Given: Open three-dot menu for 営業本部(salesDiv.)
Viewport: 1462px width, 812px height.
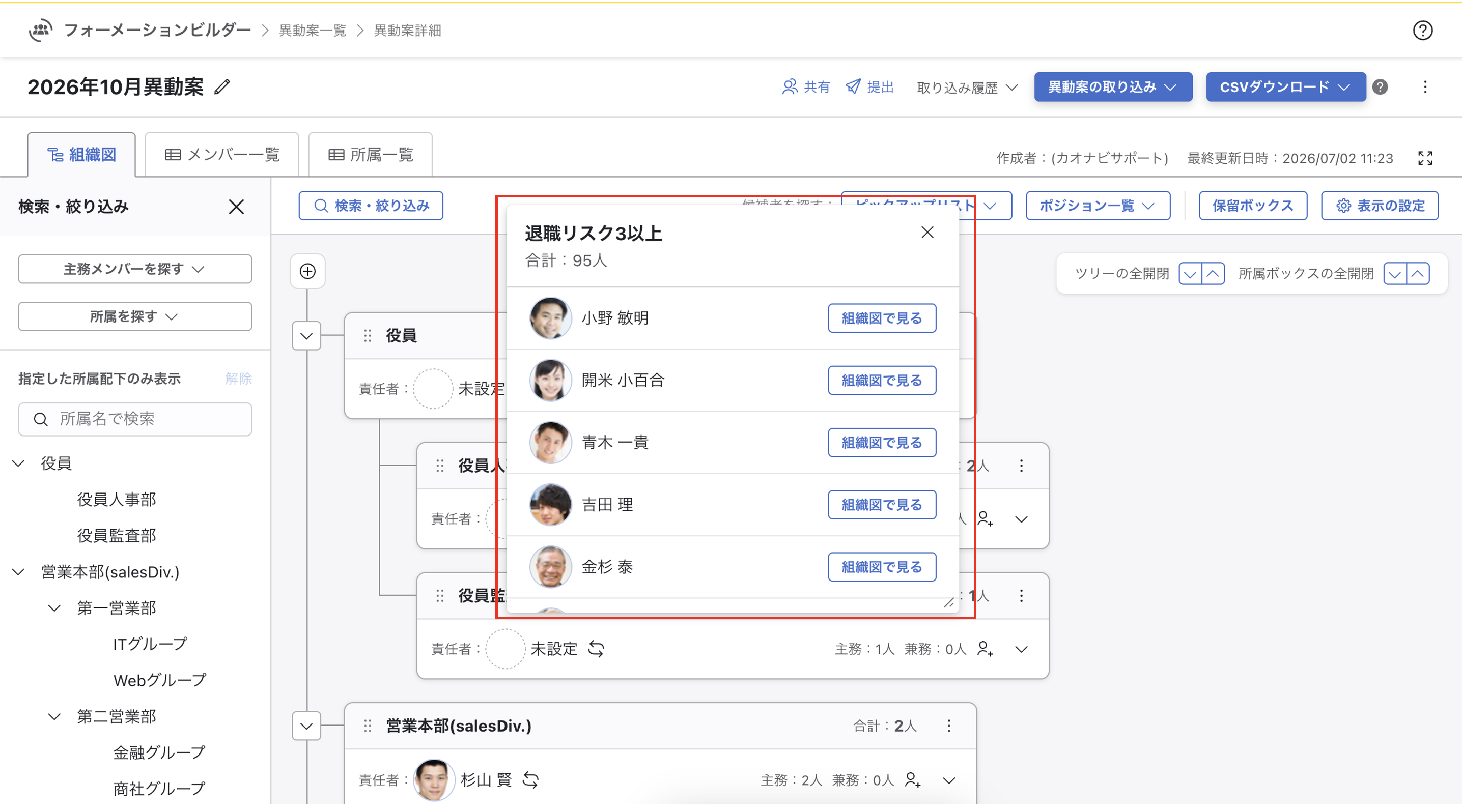Looking at the screenshot, I should pyautogui.click(x=949, y=726).
